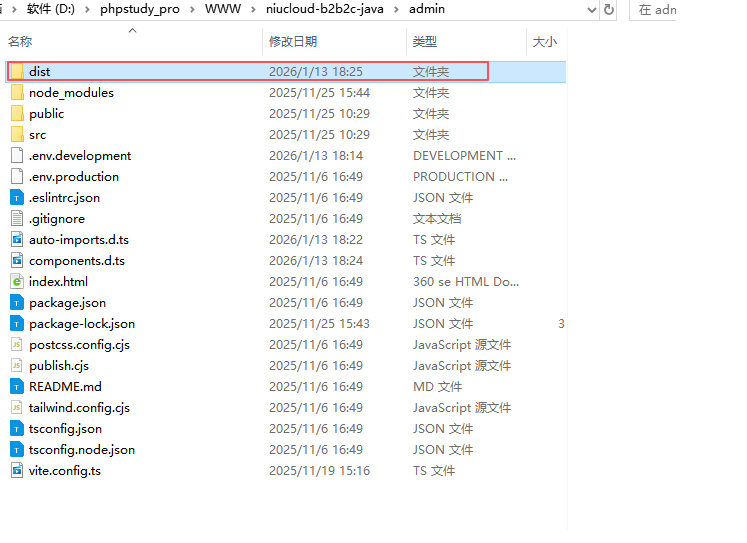
Task: Select the node_modules folder icon
Action: click(17, 93)
